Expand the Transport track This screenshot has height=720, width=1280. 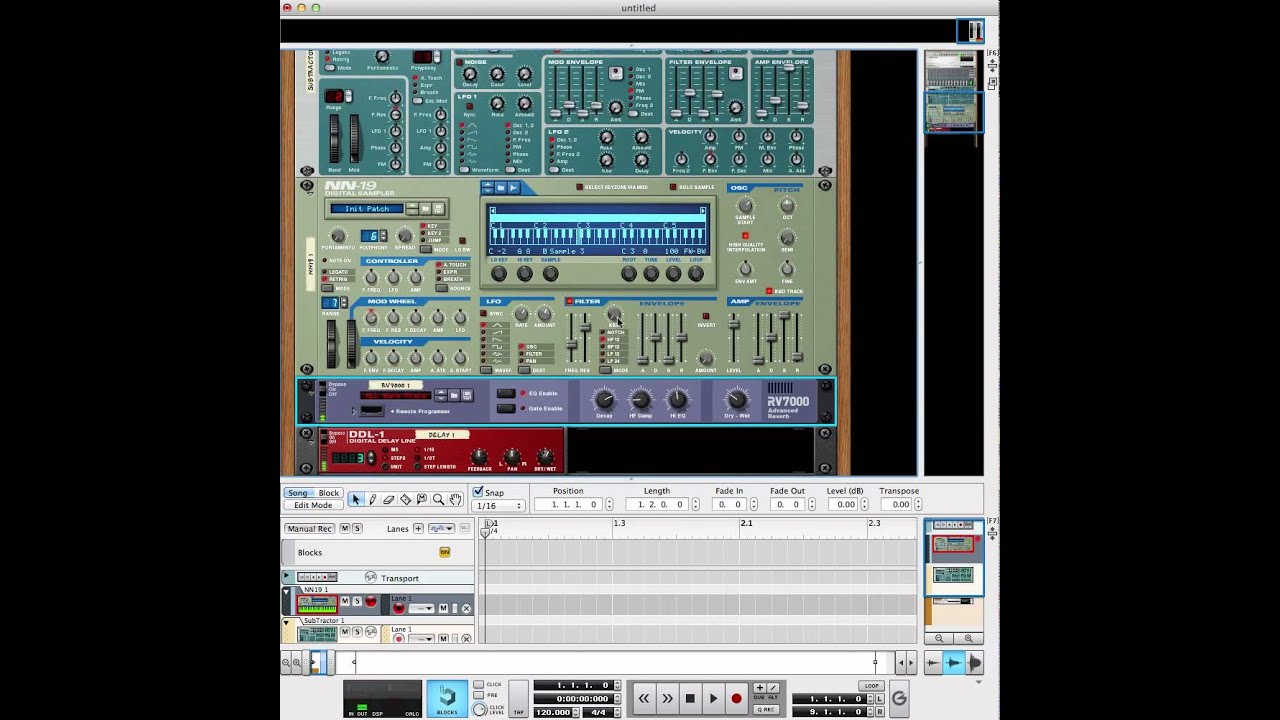point(287,577)
